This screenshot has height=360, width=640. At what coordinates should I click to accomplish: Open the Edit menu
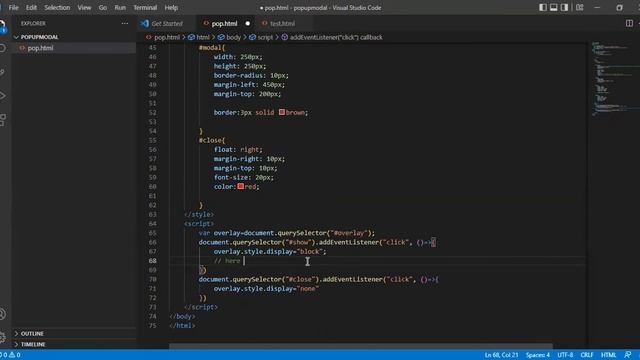coord(31,7)
